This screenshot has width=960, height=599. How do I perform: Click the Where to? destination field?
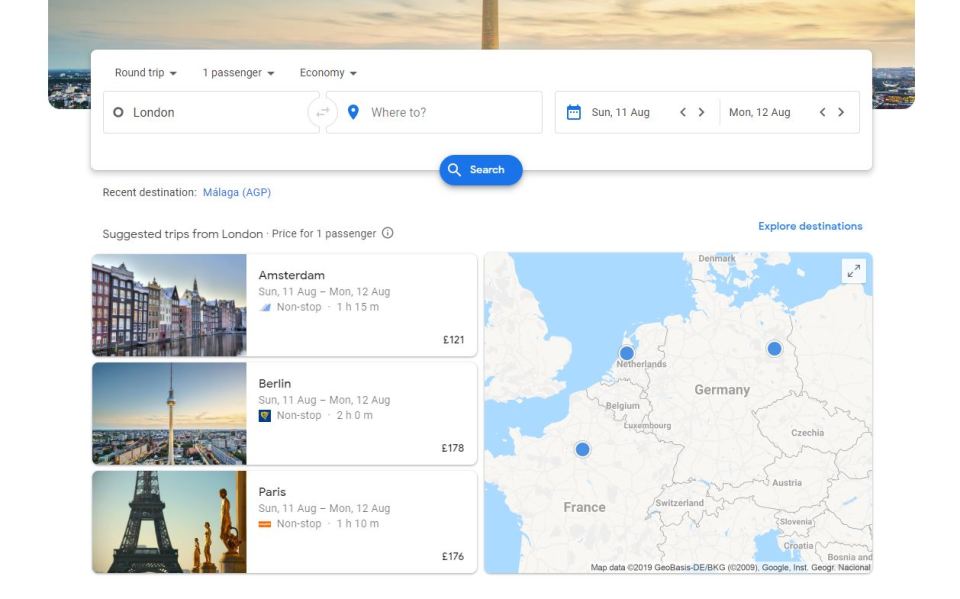coord(434,112)
